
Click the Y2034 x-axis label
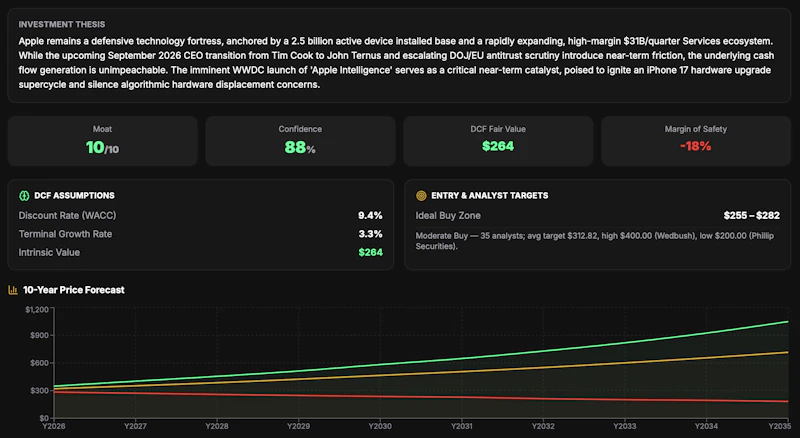point(706,426)
